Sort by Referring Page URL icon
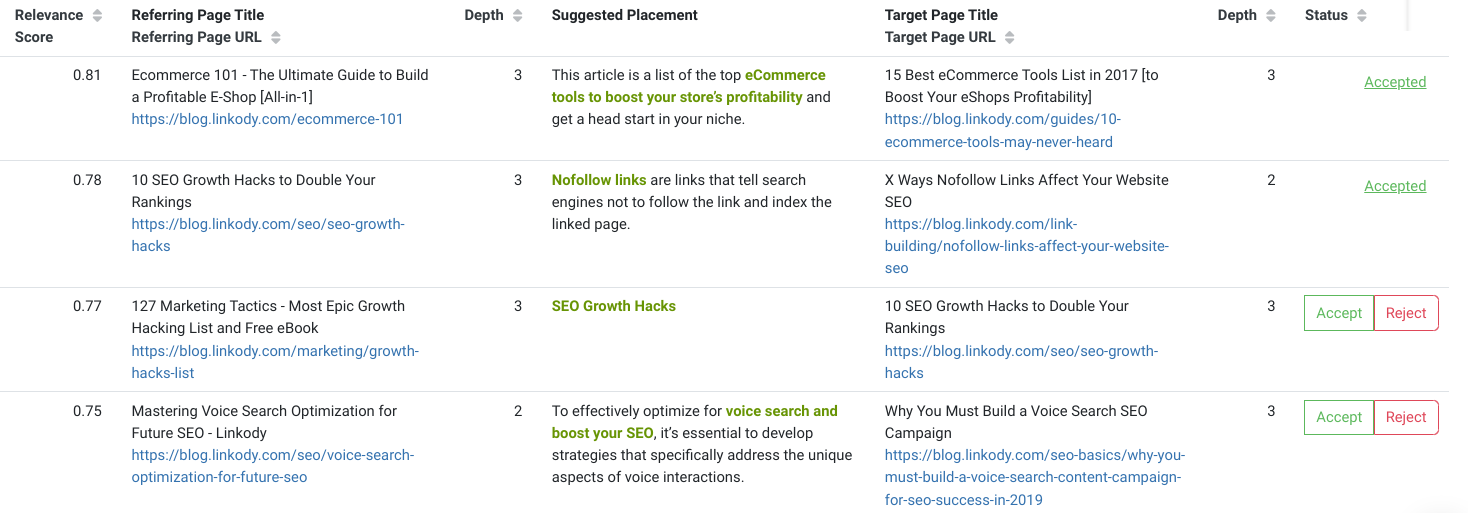 [x=276, y=38]
